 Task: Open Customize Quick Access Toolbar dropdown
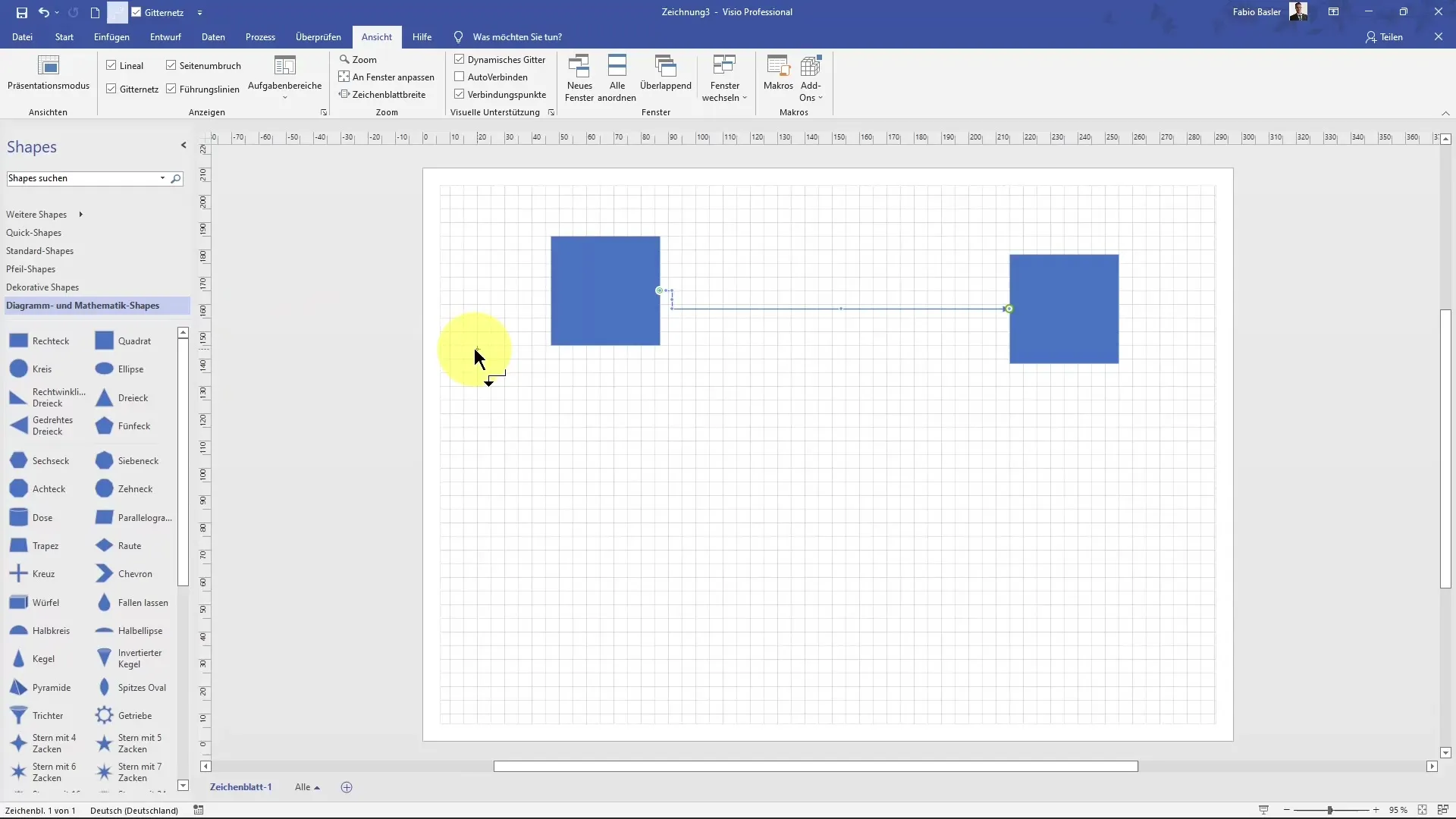pyautogui.click(x=199, y=13)
